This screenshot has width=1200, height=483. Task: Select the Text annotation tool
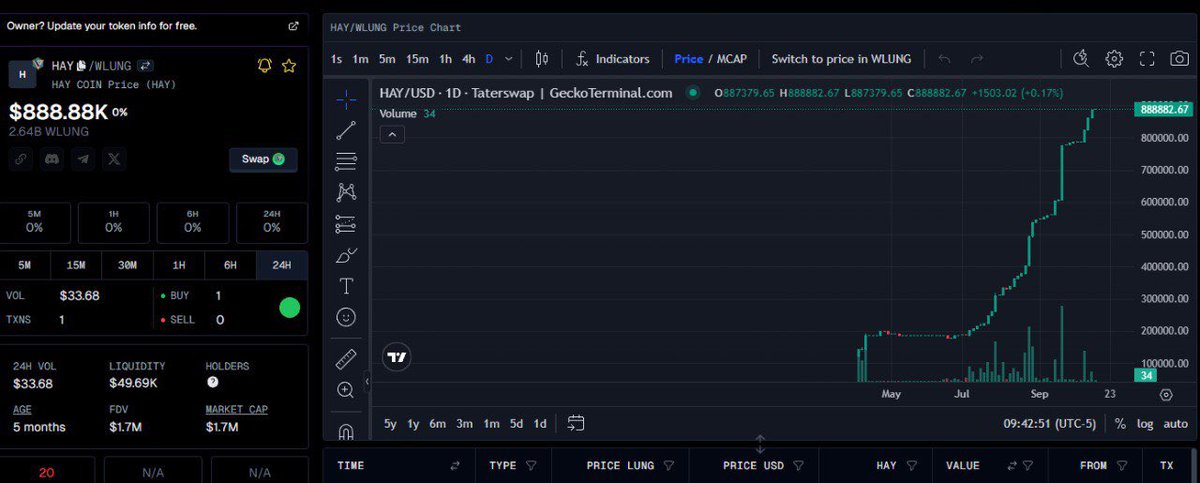pyautogui.click(x=346, y=286)
